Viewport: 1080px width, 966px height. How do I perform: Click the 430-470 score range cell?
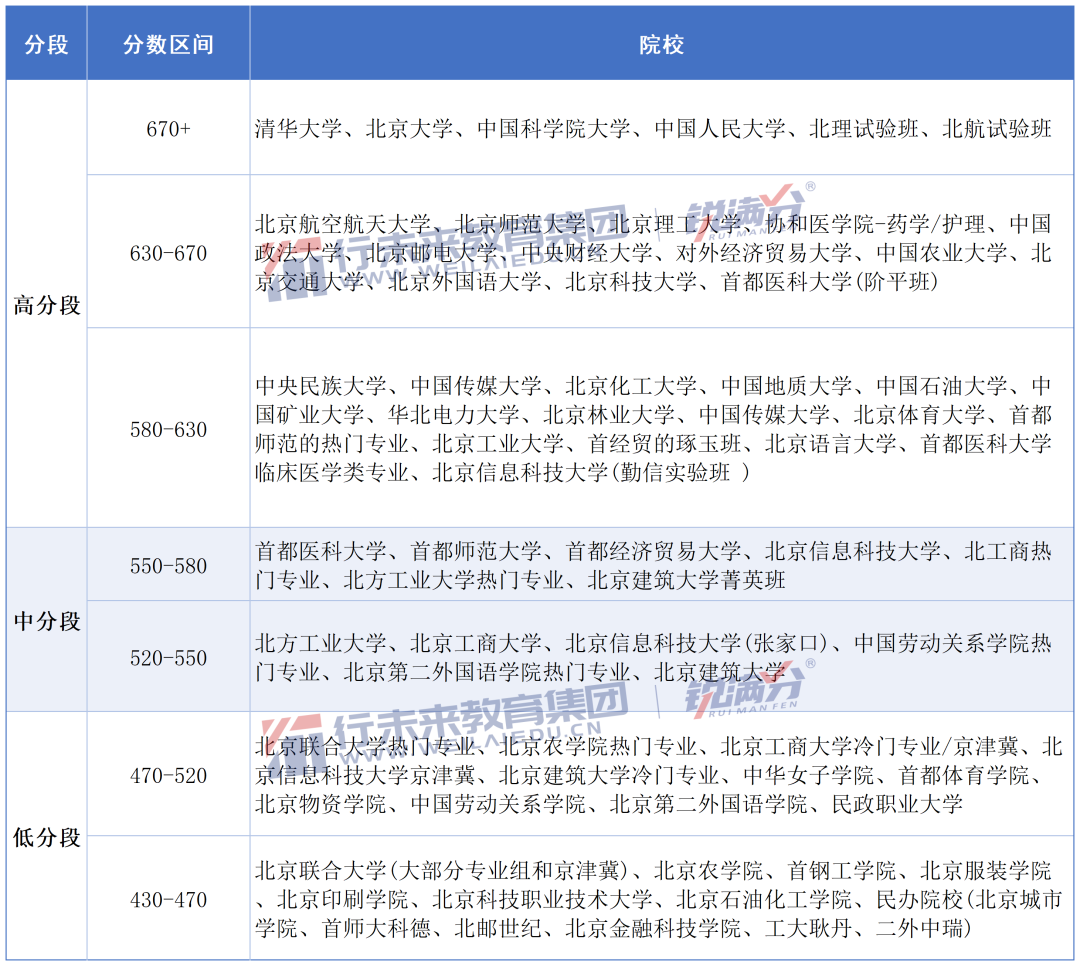point(168,900)
